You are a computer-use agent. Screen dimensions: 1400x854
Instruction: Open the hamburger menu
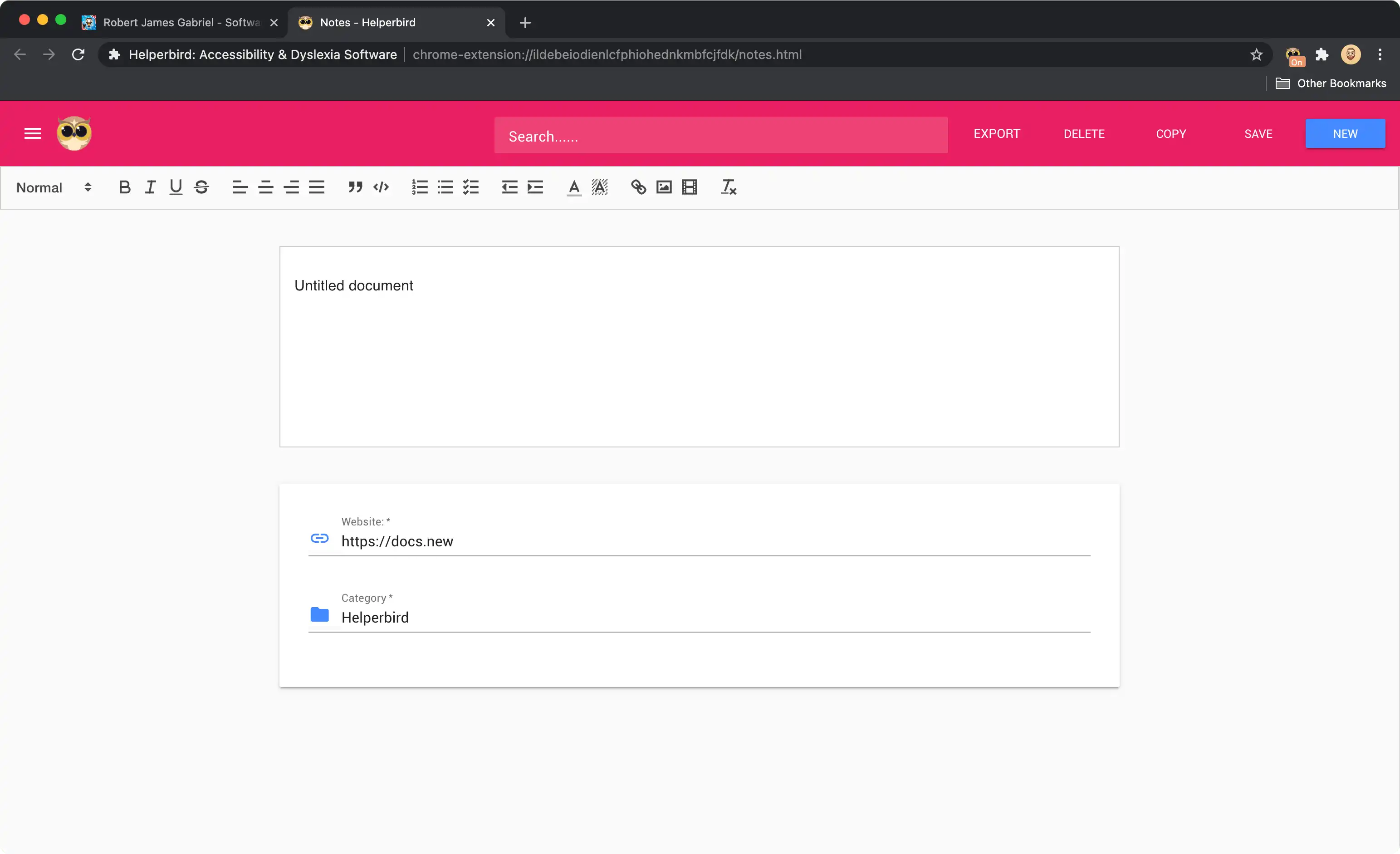[x=32, y=133]
